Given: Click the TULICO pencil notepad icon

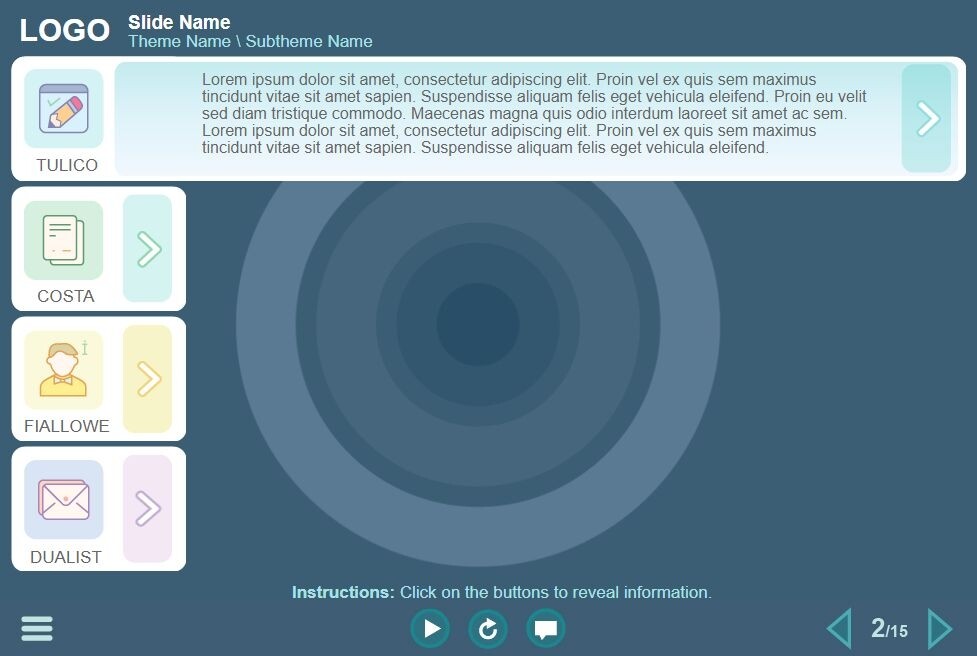Looking at the screenshot, I should (x=64, y=108).
